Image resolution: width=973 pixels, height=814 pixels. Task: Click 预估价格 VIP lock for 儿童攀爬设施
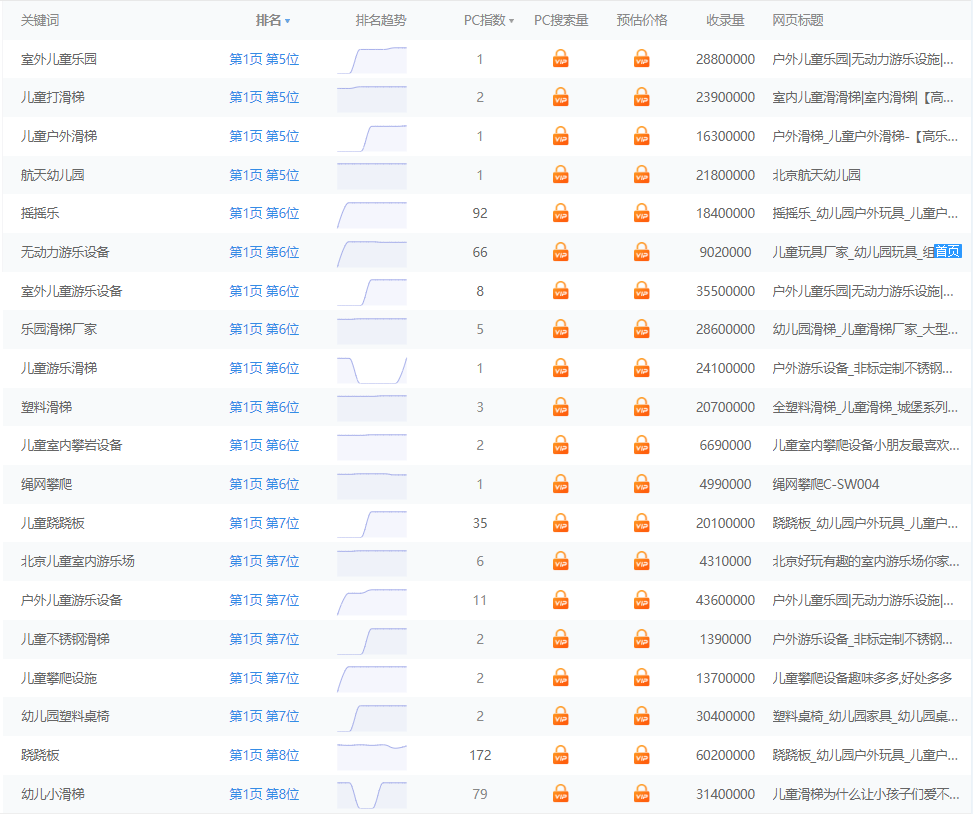click(642, 678)
